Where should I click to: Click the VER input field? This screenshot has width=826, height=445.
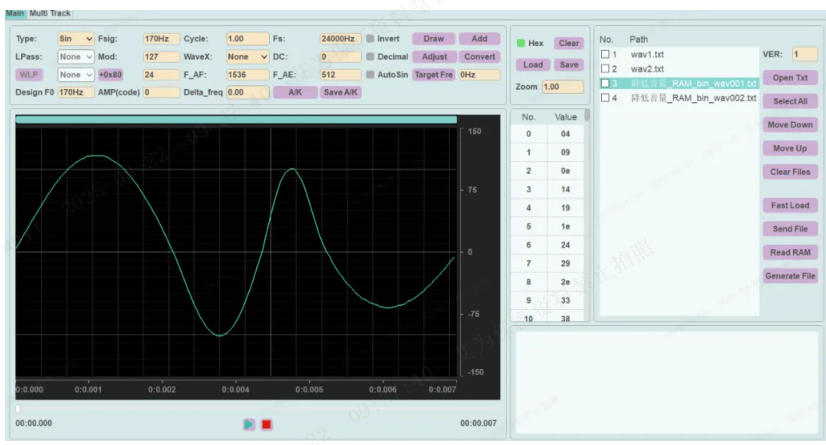[805, 54]
